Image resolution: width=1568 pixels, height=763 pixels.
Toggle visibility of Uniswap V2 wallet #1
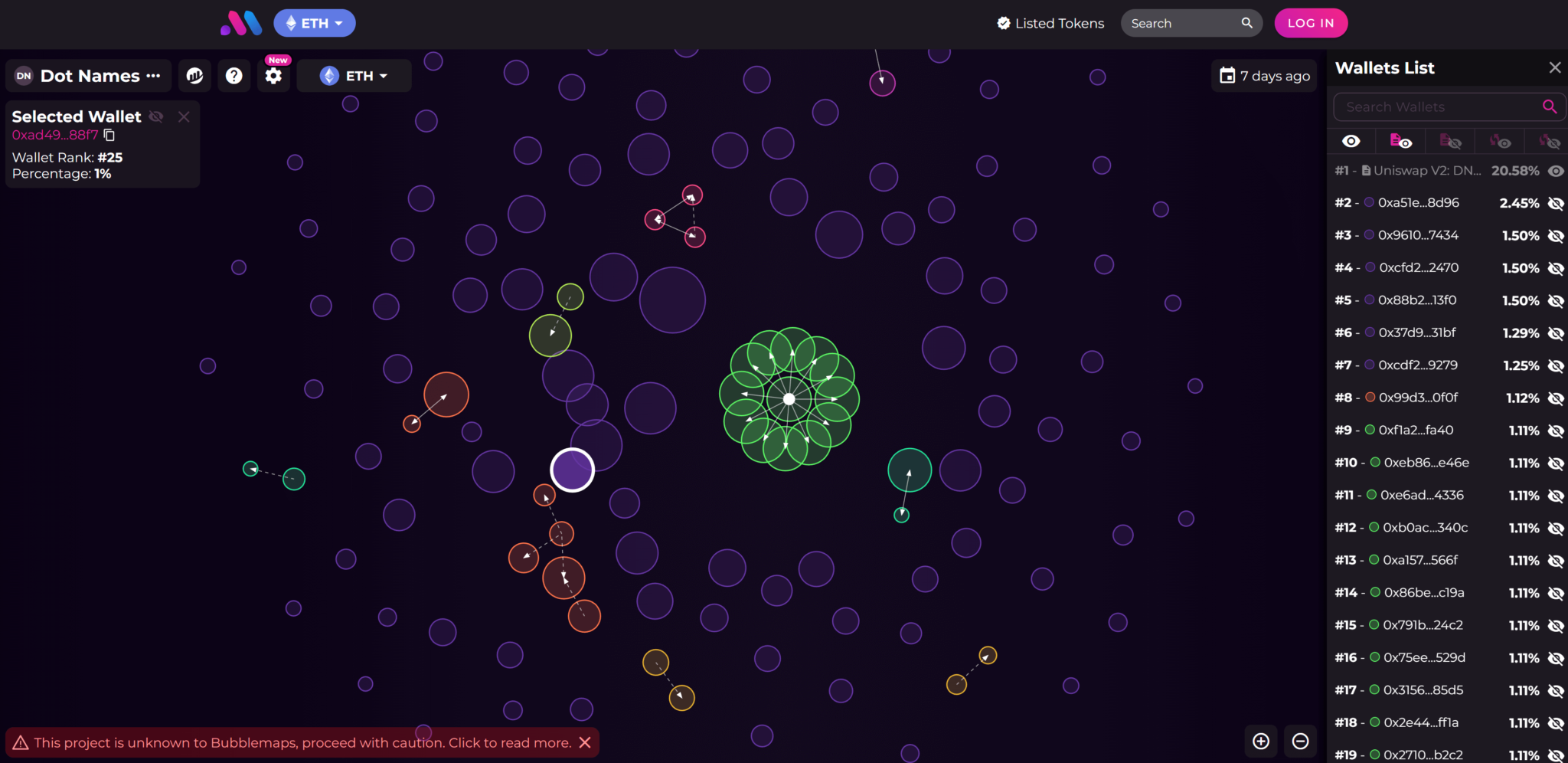point(1556,171)
